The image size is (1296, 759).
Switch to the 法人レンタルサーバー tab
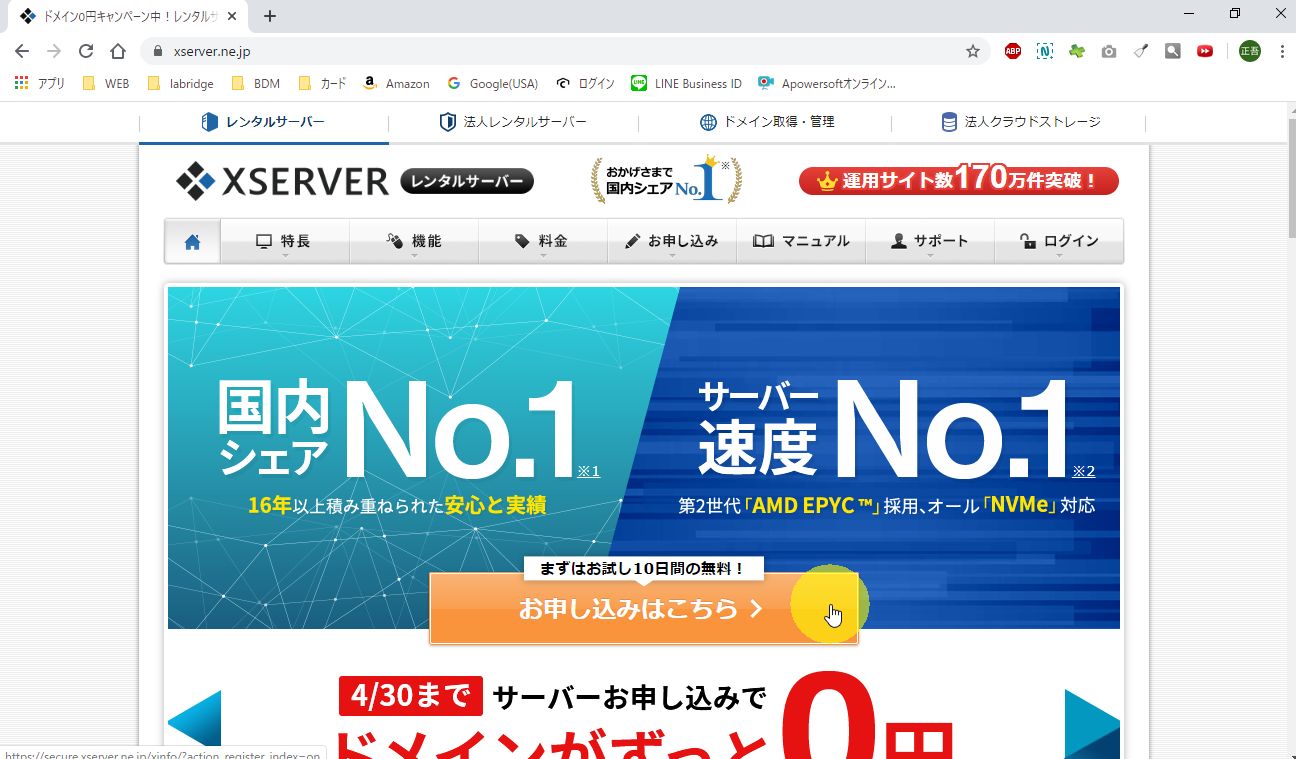tap(513, 122)
